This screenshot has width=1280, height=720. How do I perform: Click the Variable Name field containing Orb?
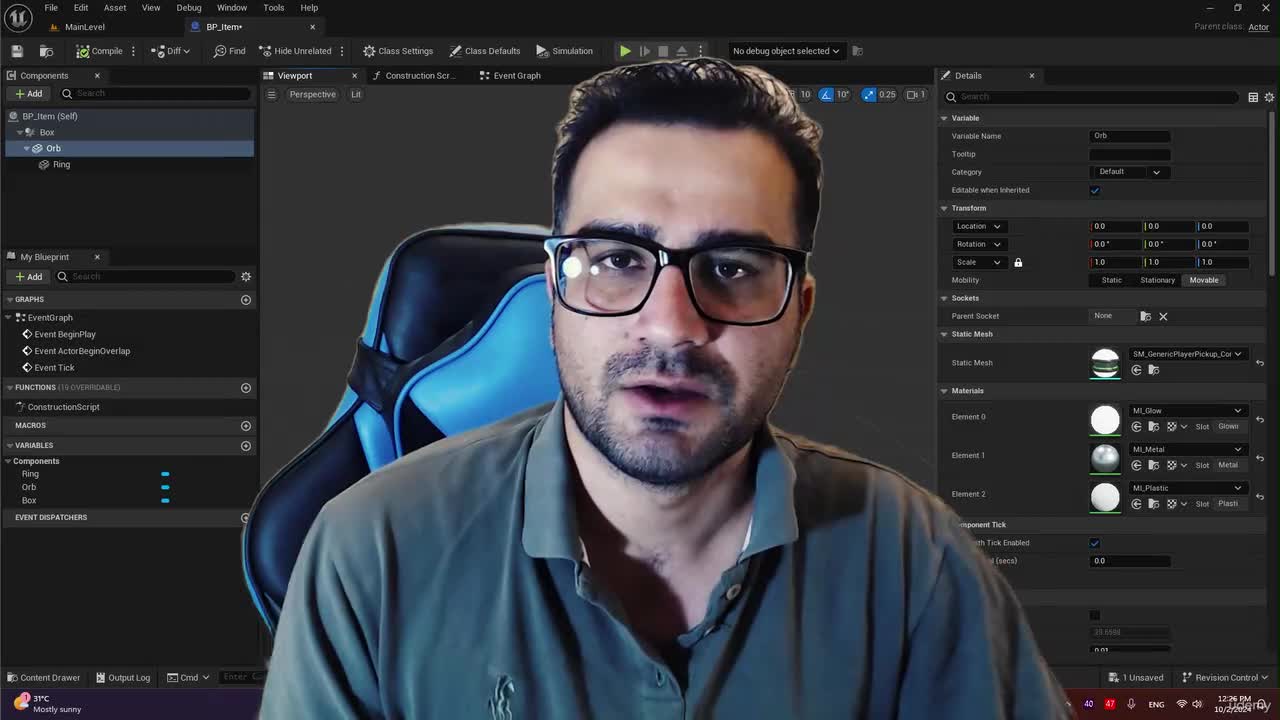(x=1130, y=136)
